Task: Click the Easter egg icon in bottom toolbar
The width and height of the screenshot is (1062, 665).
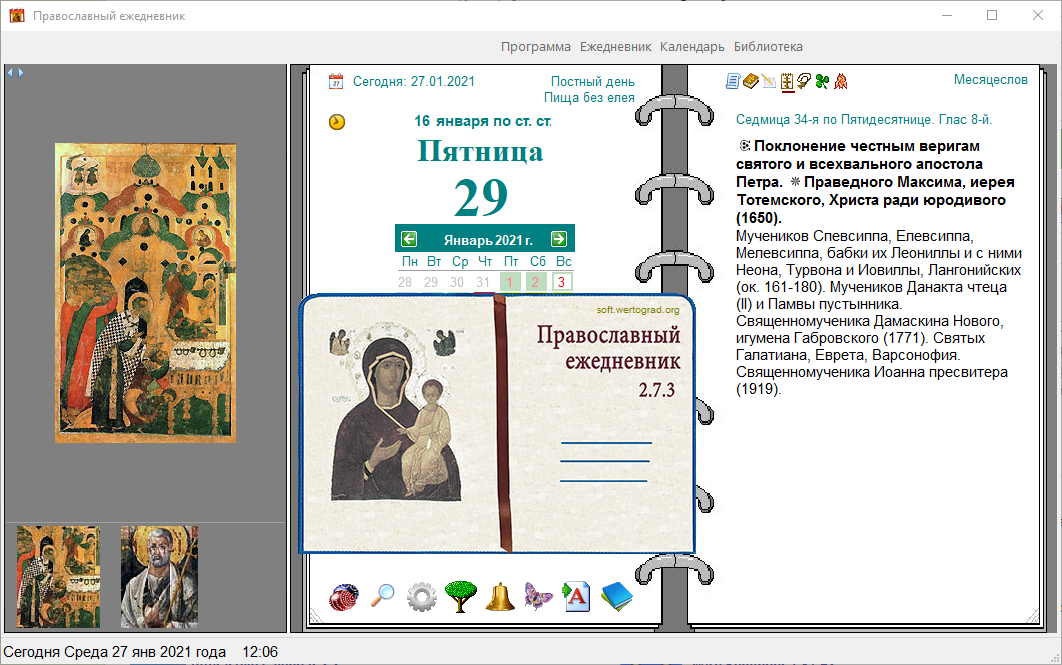Action: coord(344,597)
